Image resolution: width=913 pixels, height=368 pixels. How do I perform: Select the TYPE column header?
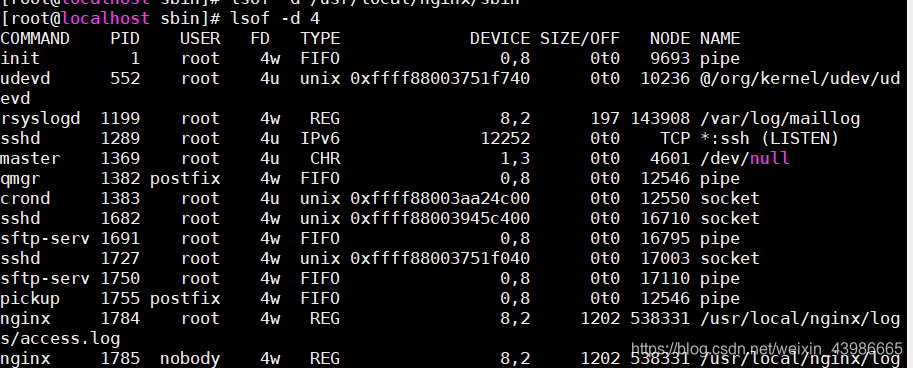[x=320, y=39]
